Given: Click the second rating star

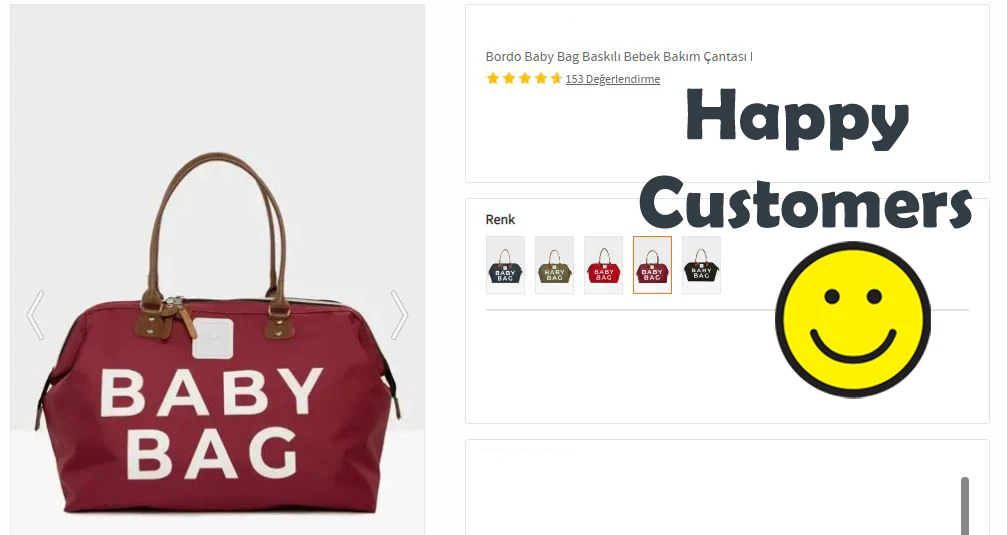Looking at the screenshot, I should tap(509, 78).
